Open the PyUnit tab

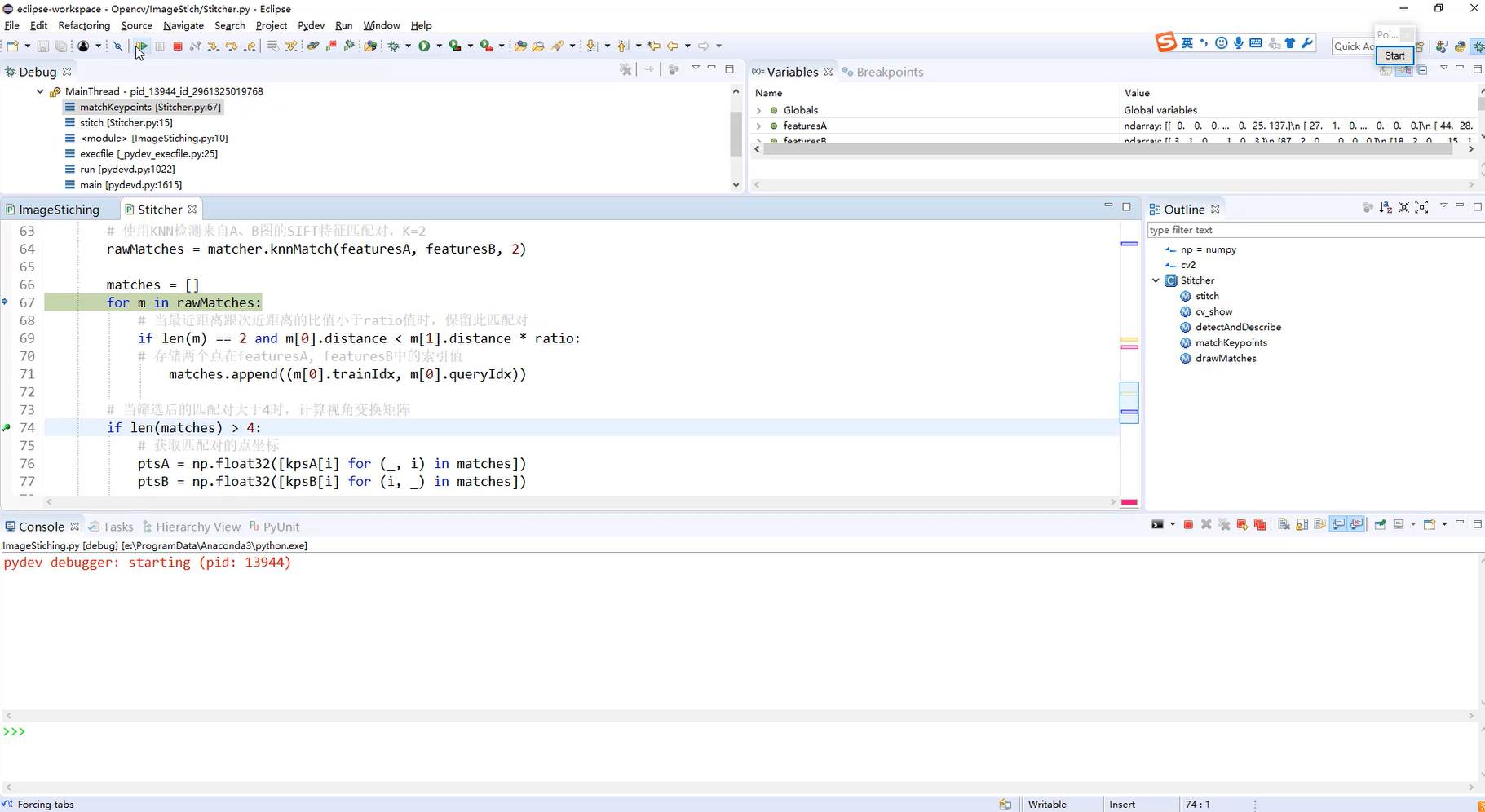[274, 527]
